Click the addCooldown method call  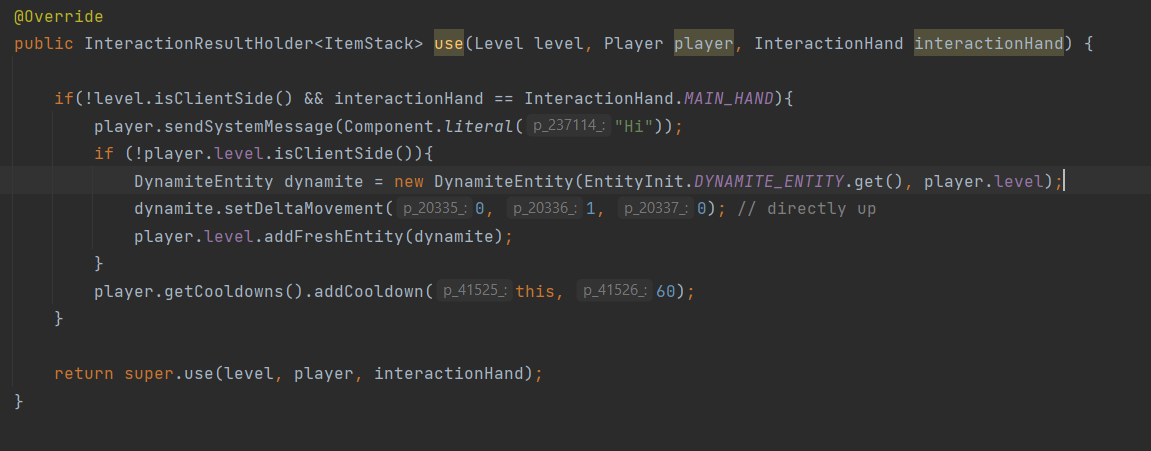coord(369,292)
